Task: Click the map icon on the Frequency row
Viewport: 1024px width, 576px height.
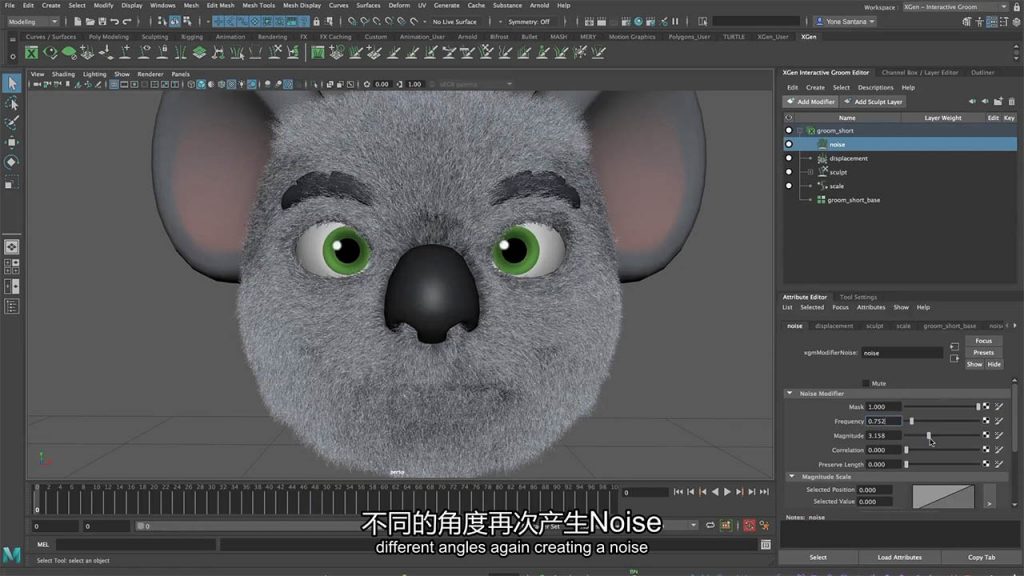Action: click(x=986, y=421)
